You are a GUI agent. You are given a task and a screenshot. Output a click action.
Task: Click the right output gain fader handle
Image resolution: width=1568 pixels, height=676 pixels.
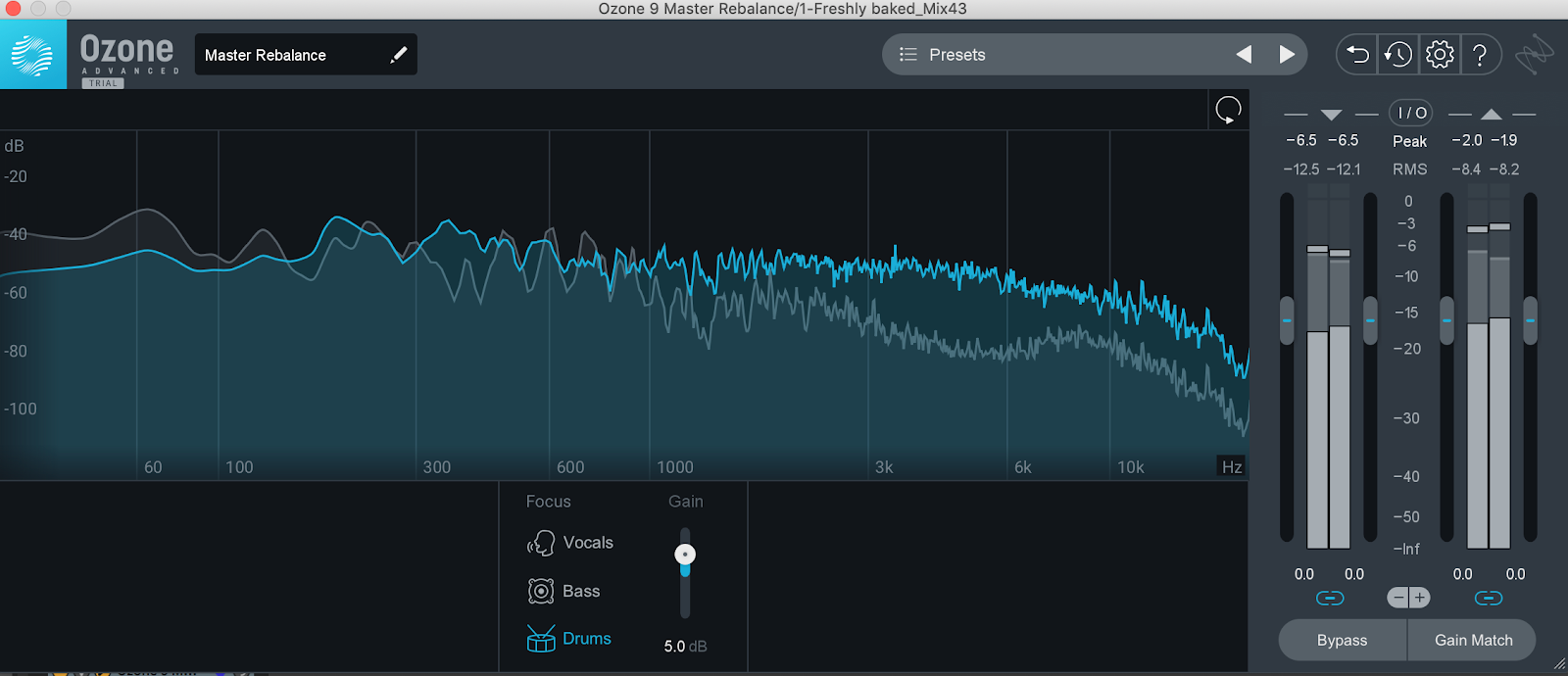pos(1530,320)
